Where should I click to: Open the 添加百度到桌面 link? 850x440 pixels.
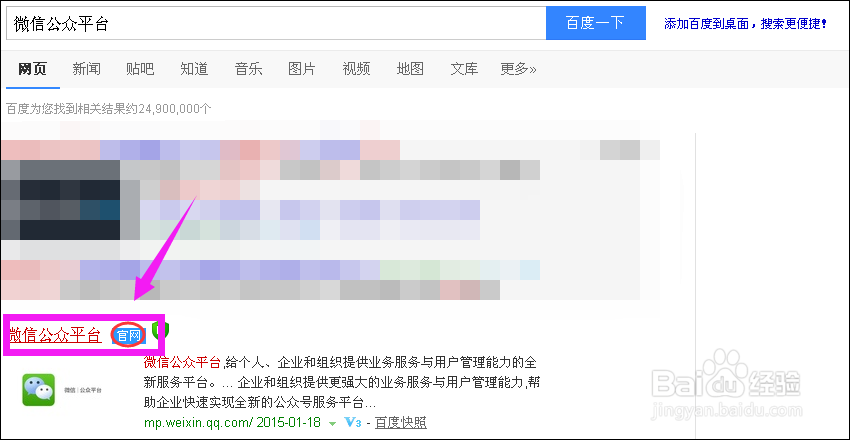pyautogui.click(x=745, y=24)
